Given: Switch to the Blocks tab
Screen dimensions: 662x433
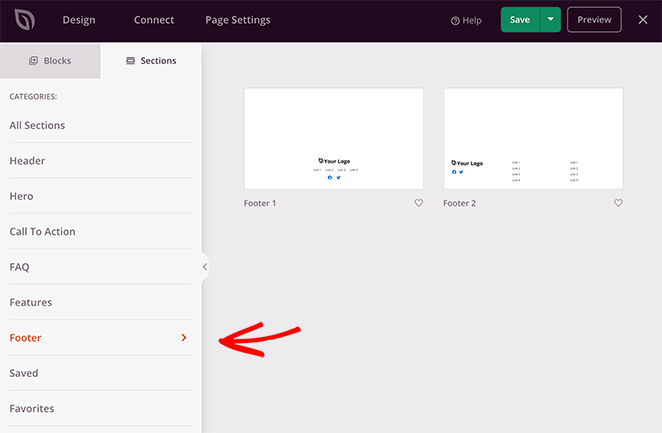Looking at the screenshot, I should (50, 61).
